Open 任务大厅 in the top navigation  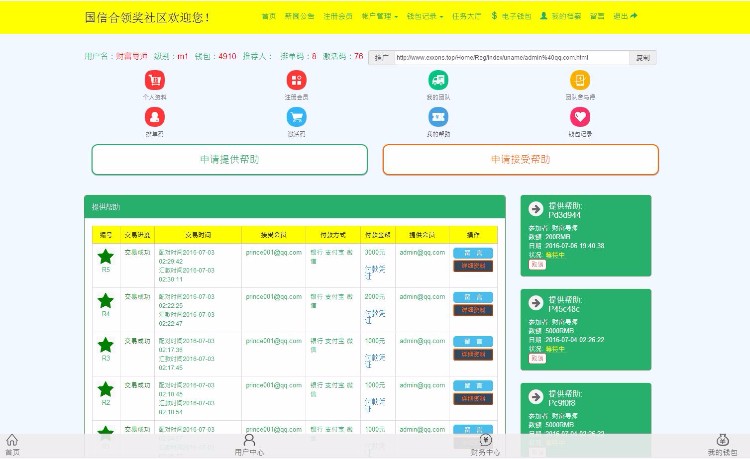(x=467, y=16)
